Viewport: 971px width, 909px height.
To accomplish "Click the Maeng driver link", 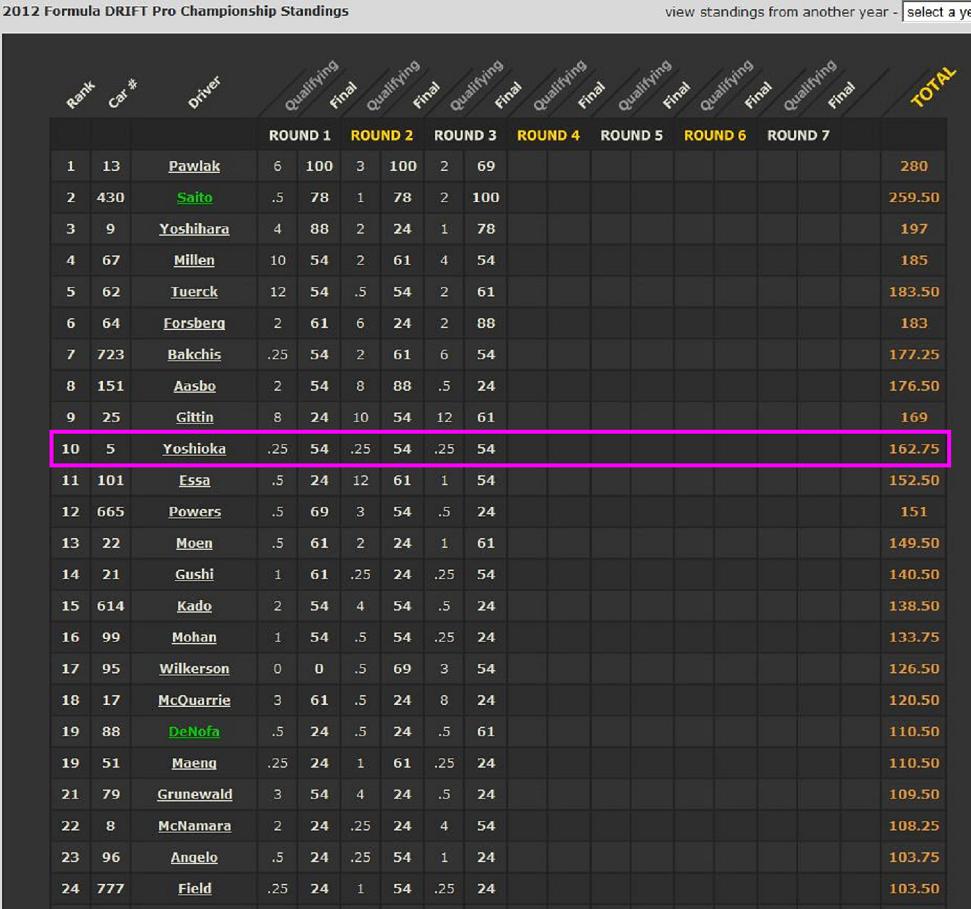I will pyautogui.click(x=194, y=763).
